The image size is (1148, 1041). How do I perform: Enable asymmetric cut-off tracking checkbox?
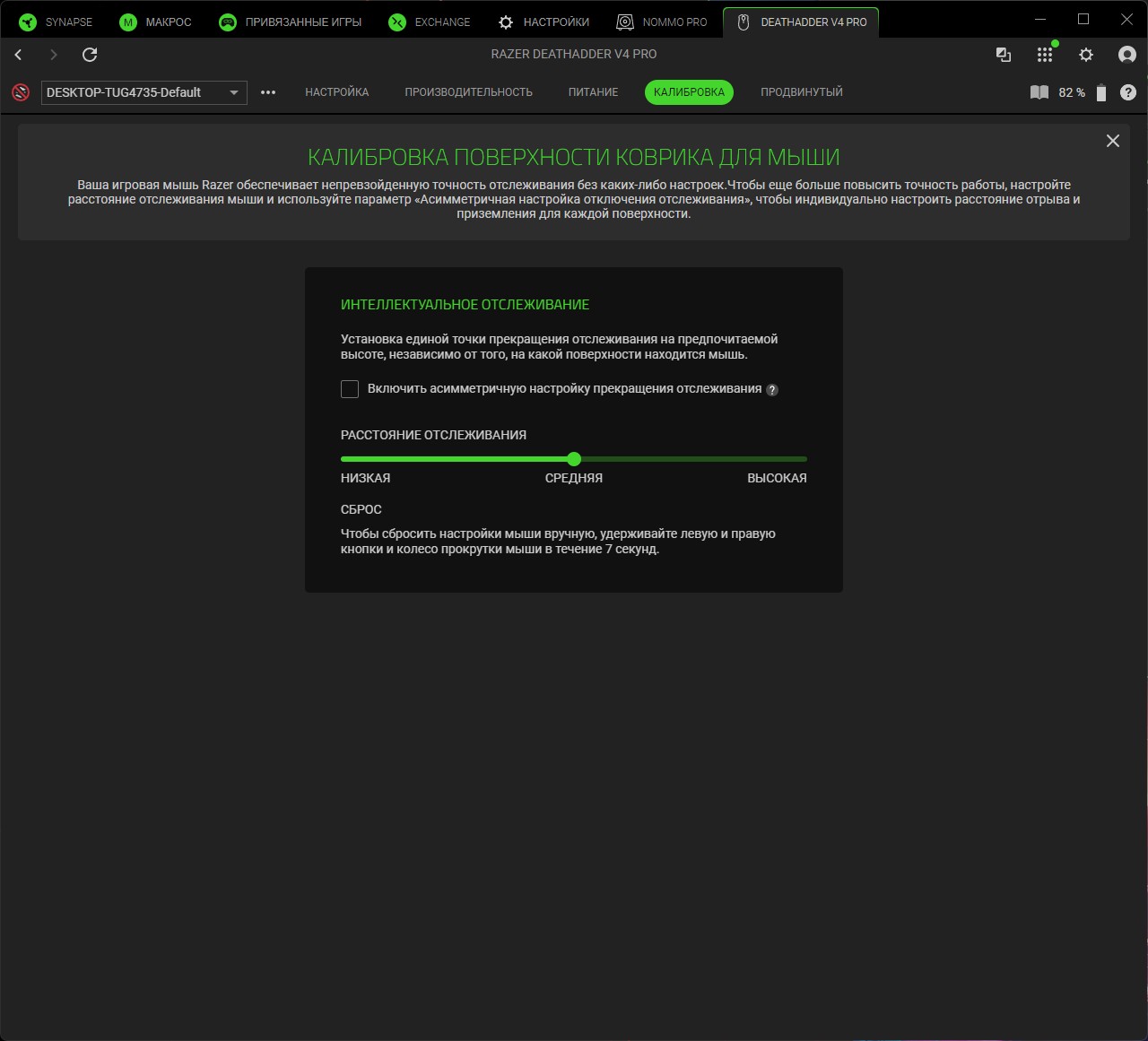(350, 389)
